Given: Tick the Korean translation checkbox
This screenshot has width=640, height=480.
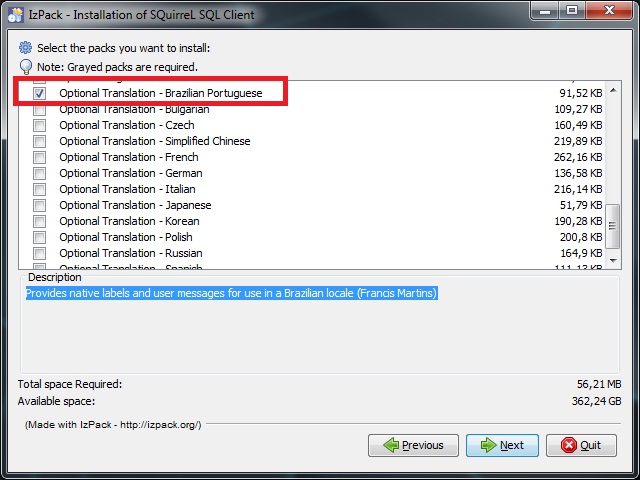Looking at the screenshot, I should point(40,221).
